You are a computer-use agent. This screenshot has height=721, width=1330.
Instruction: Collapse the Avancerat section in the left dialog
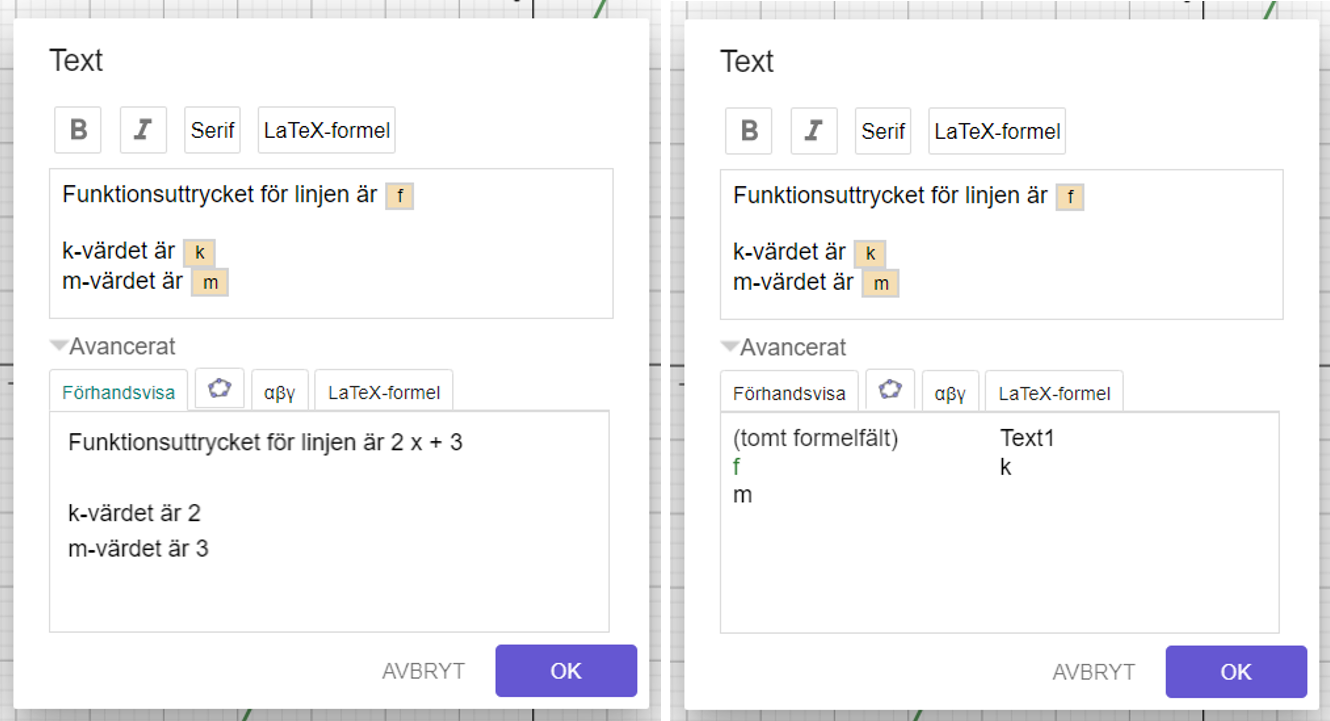click(60, 347)
